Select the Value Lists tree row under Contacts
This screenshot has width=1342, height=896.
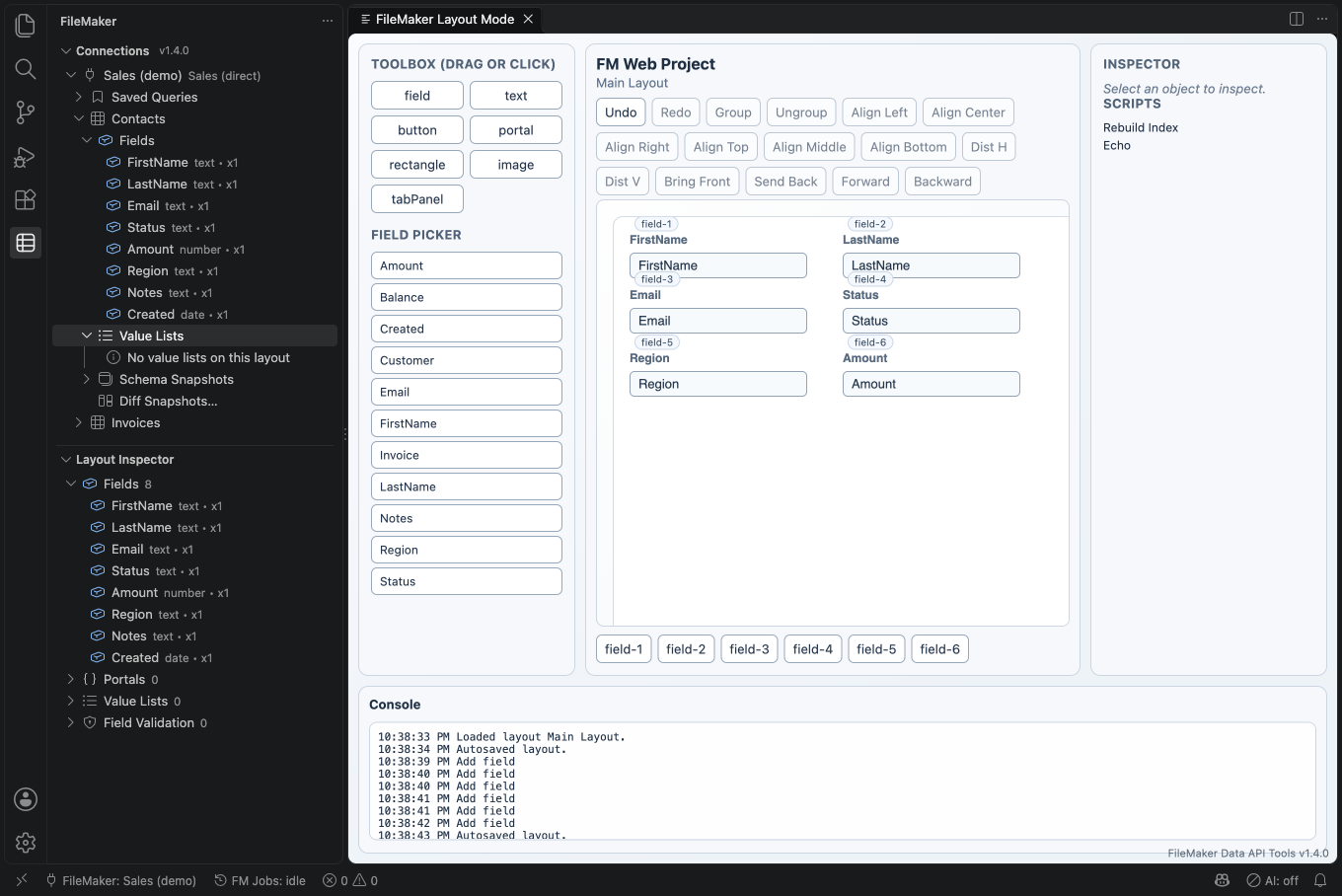click(194, 336)
